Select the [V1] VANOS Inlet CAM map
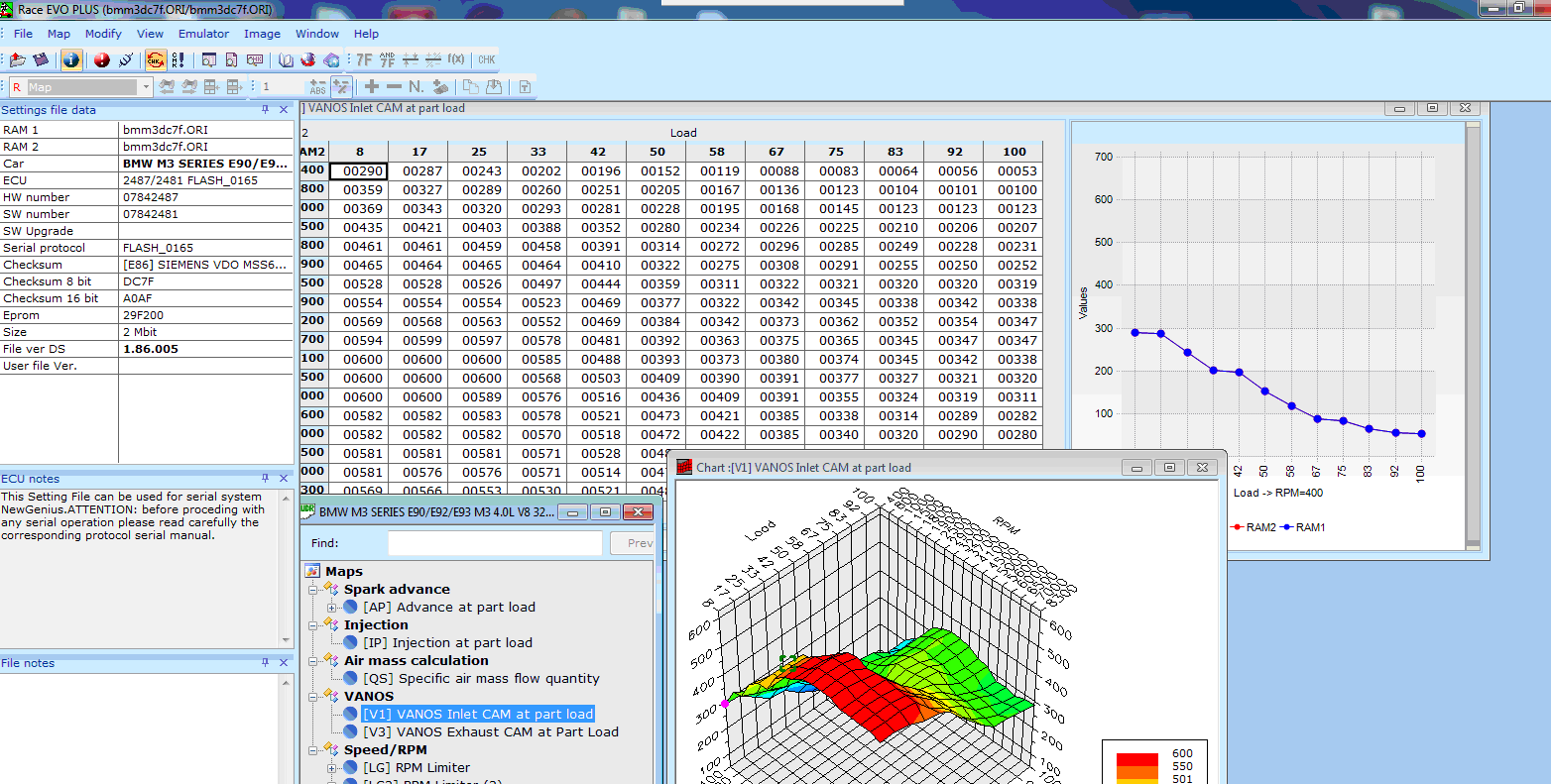Image resolution: width=1552 pixels, height=784 pixels. click(478, 715)
